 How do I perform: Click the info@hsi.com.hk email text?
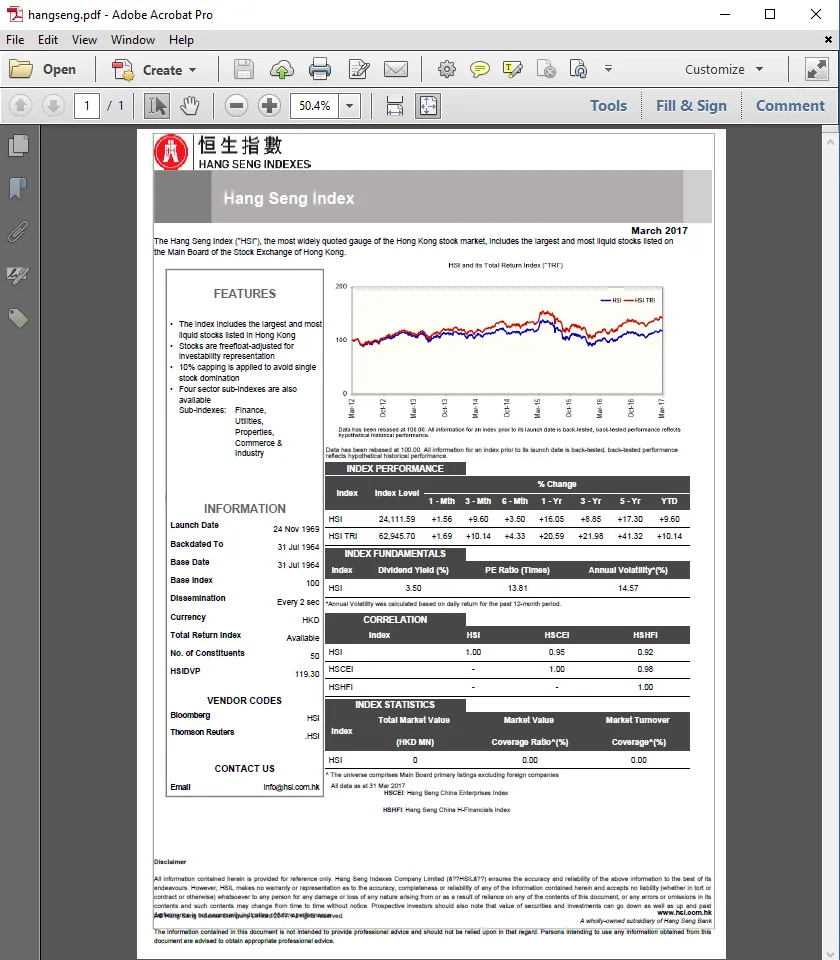[x=291, y=787]
